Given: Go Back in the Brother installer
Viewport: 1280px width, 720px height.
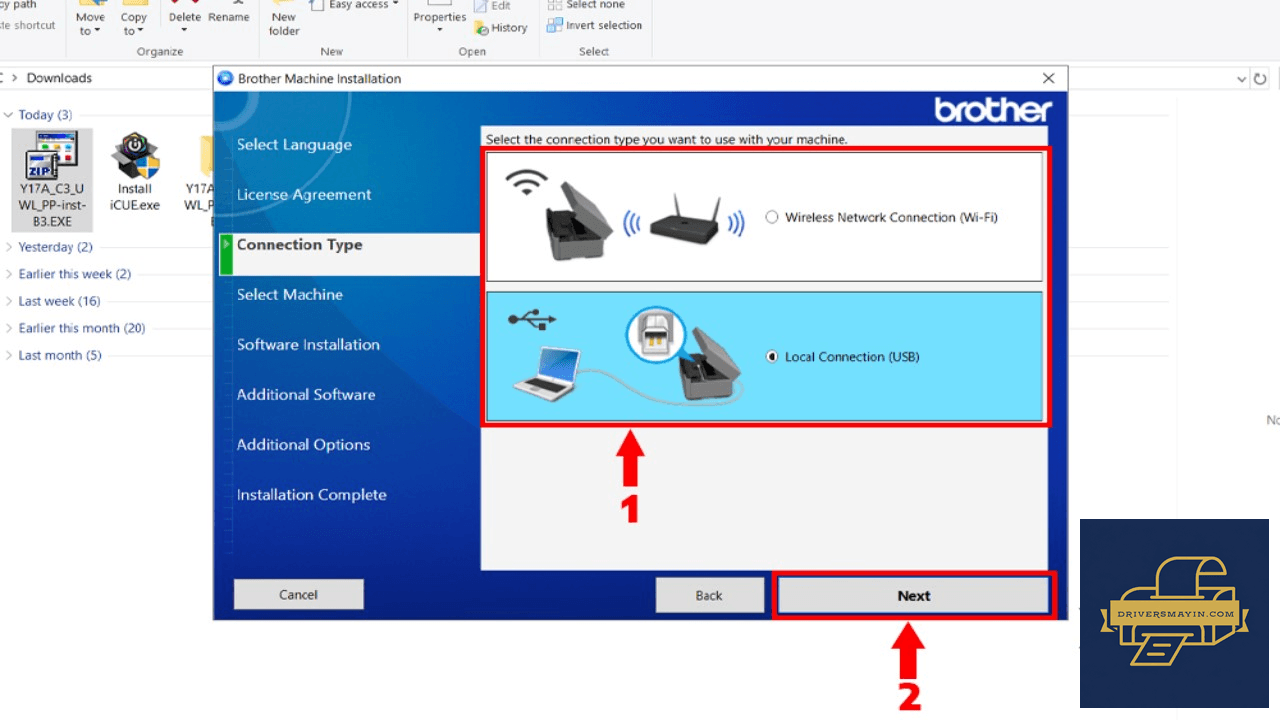Looking at the screenshot, I should (x=708, y=595).
